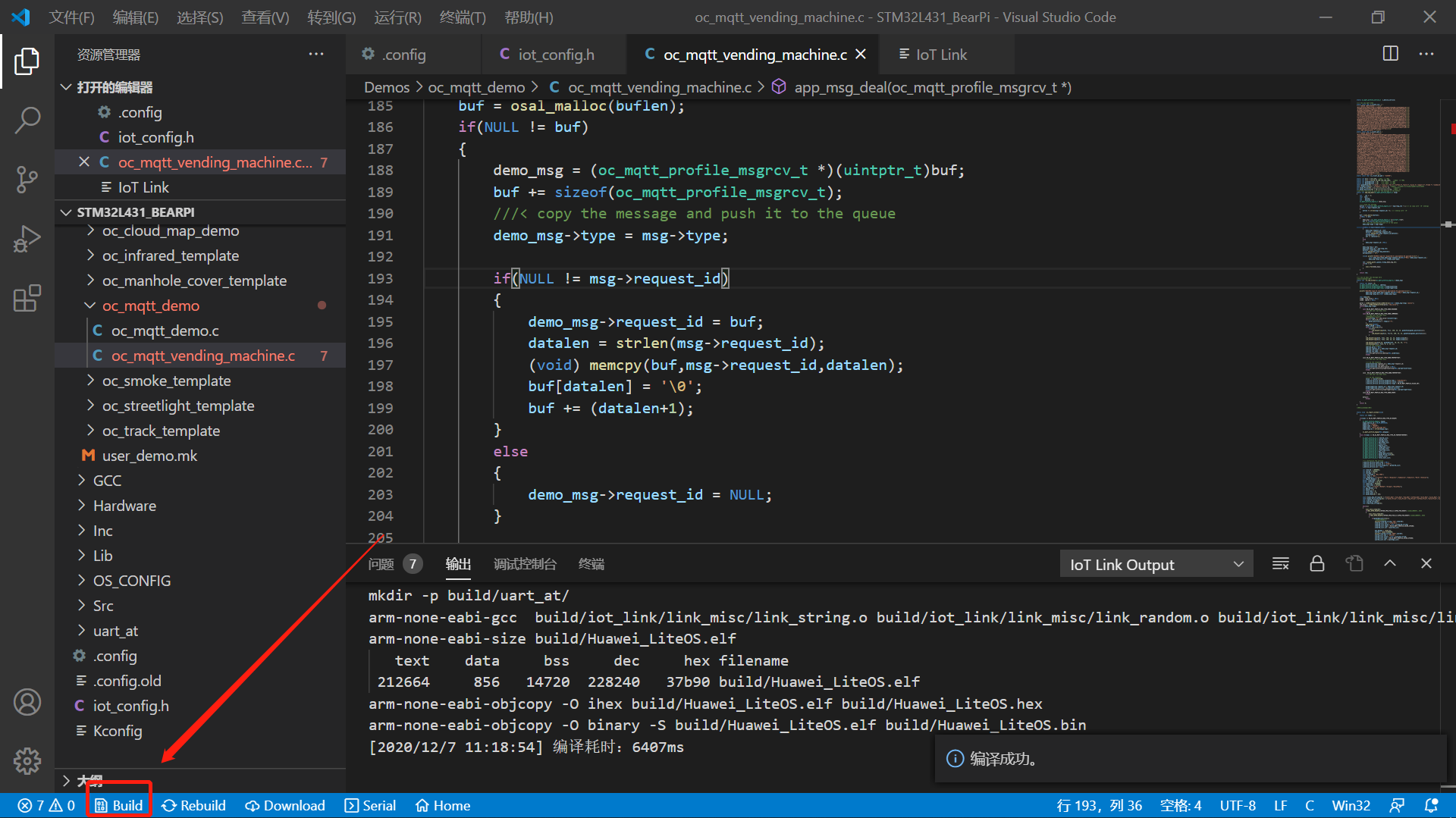Select the IoT Link Output channel dropdown

1156,565
